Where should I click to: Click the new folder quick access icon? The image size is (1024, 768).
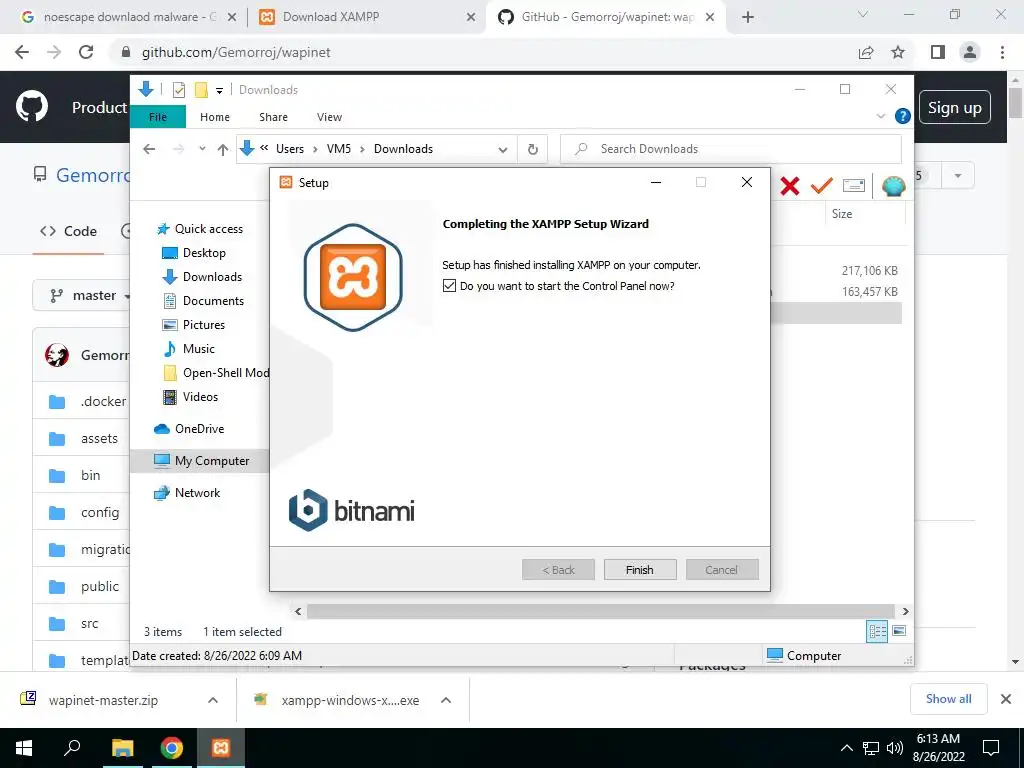click(201, 90)
